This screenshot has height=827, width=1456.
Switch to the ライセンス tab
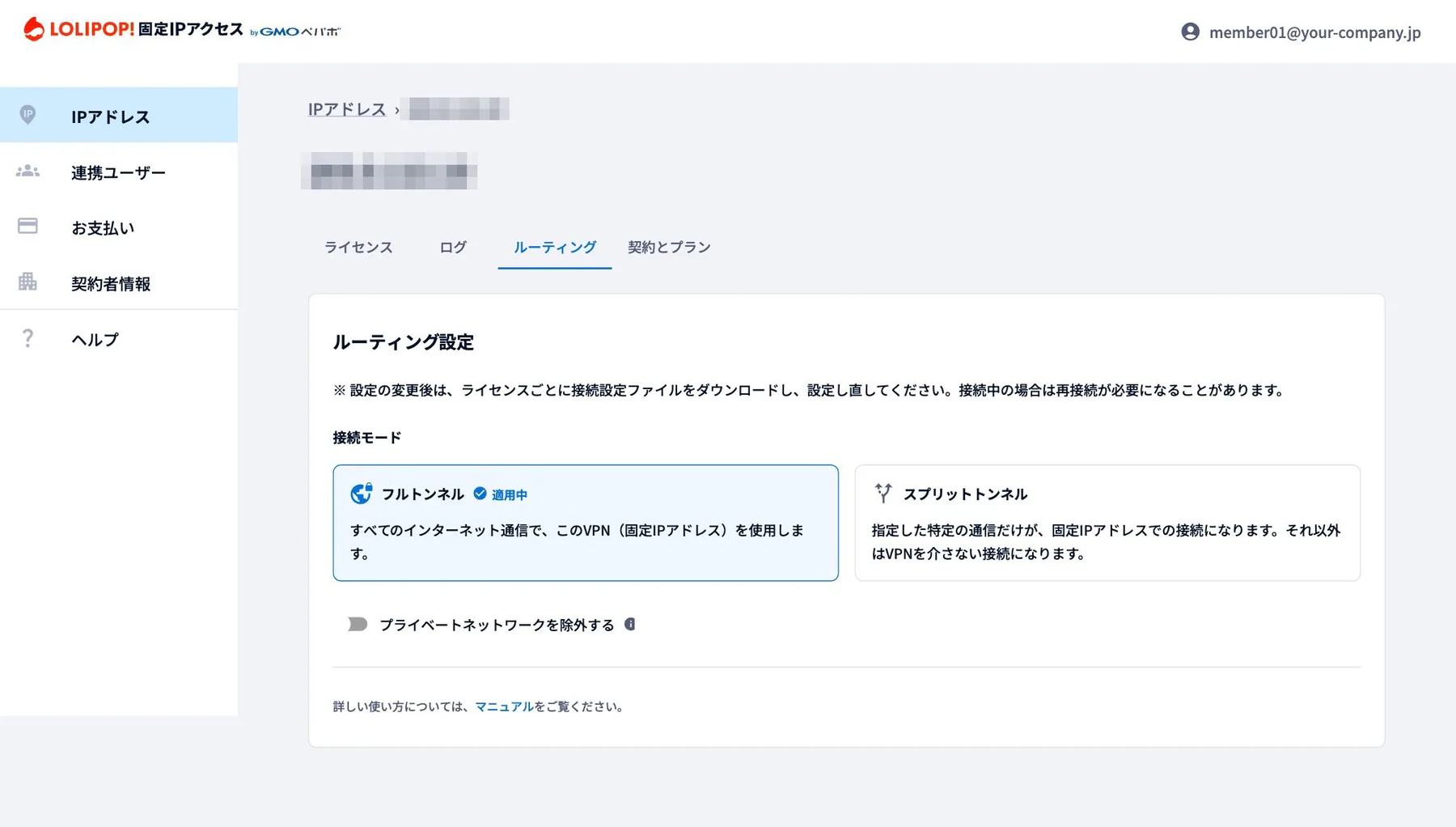[x=358, y=247]
